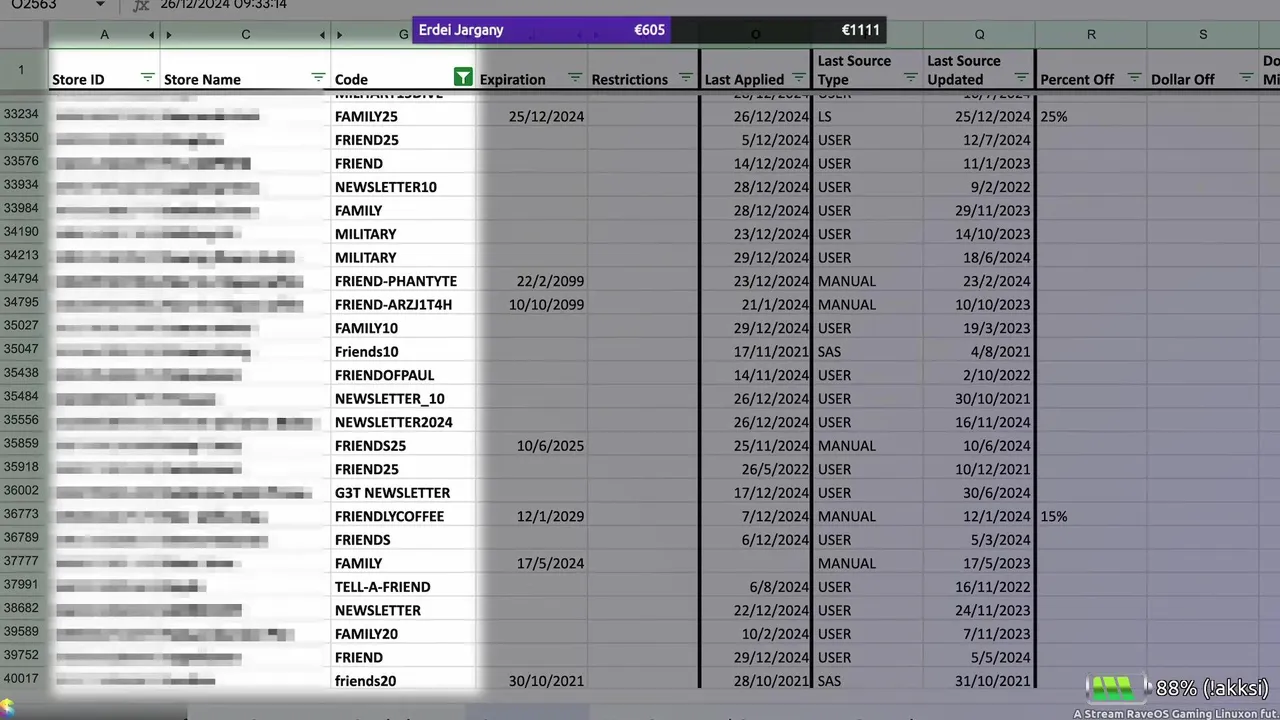
Task: Click the NEWSLETTER2024 code cell
Action: pos(403,422)
